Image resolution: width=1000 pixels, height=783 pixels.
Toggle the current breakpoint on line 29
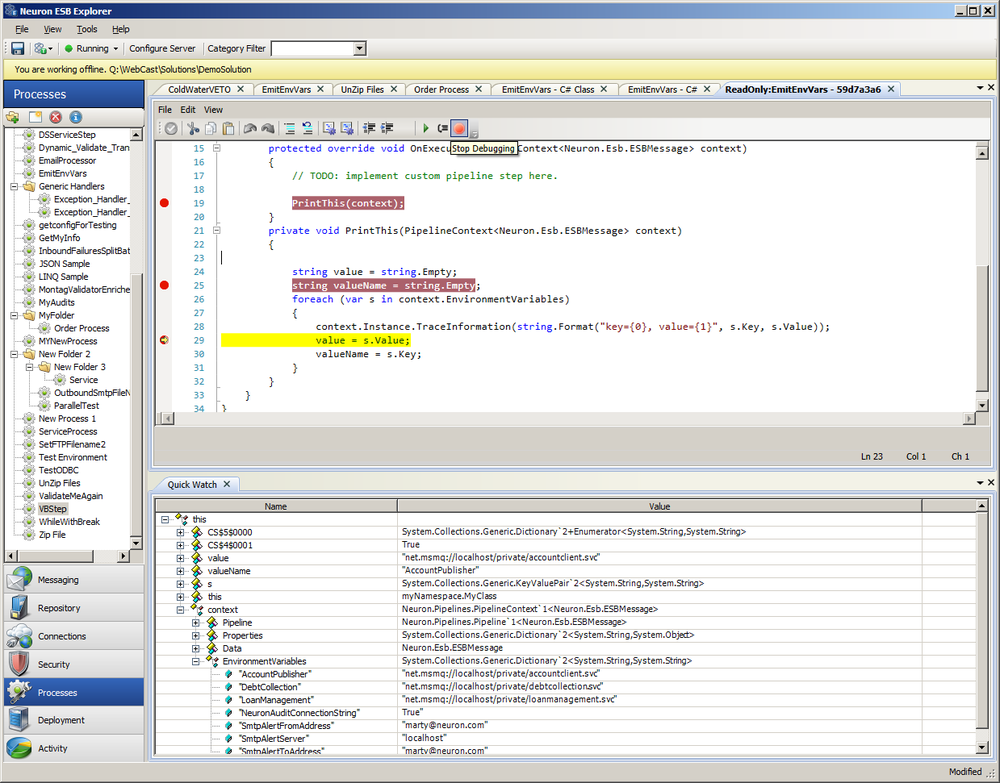coord(164,340)
